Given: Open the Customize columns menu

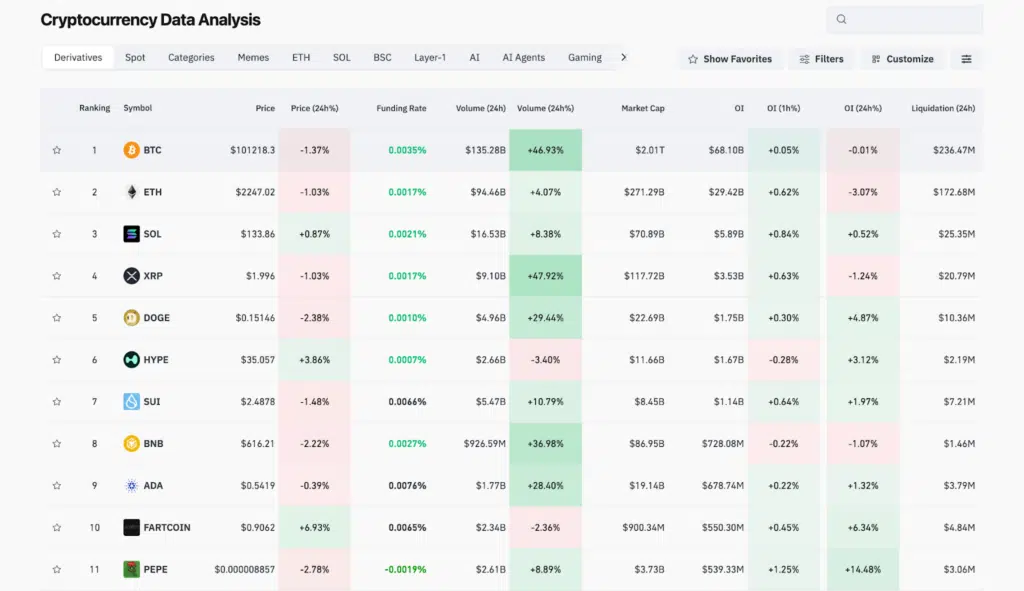Looking at the screenshot, I should (x=901, y=59).
